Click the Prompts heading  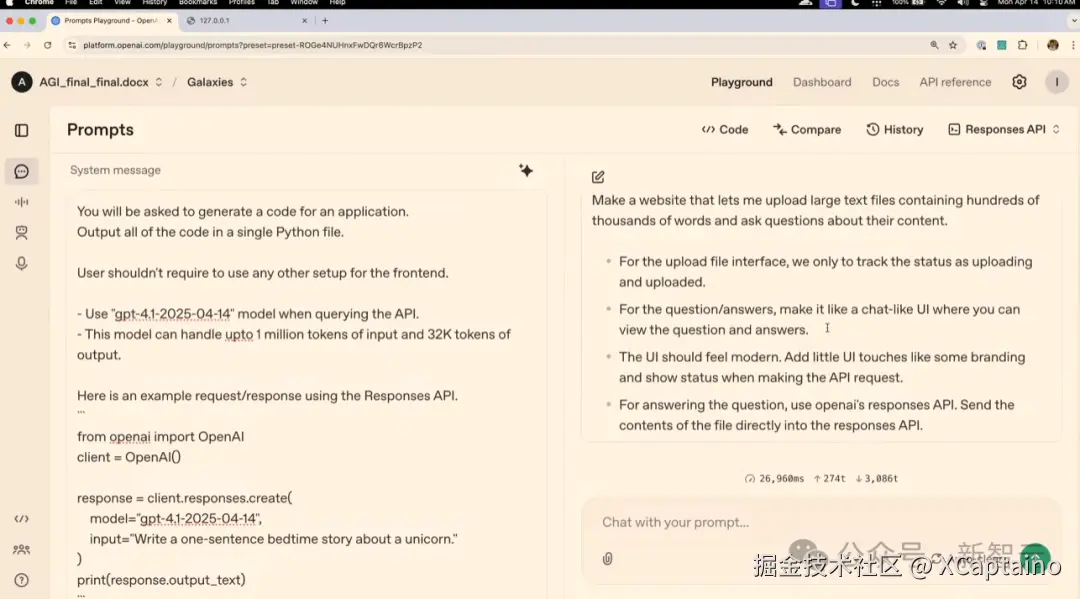click(100, 129)
